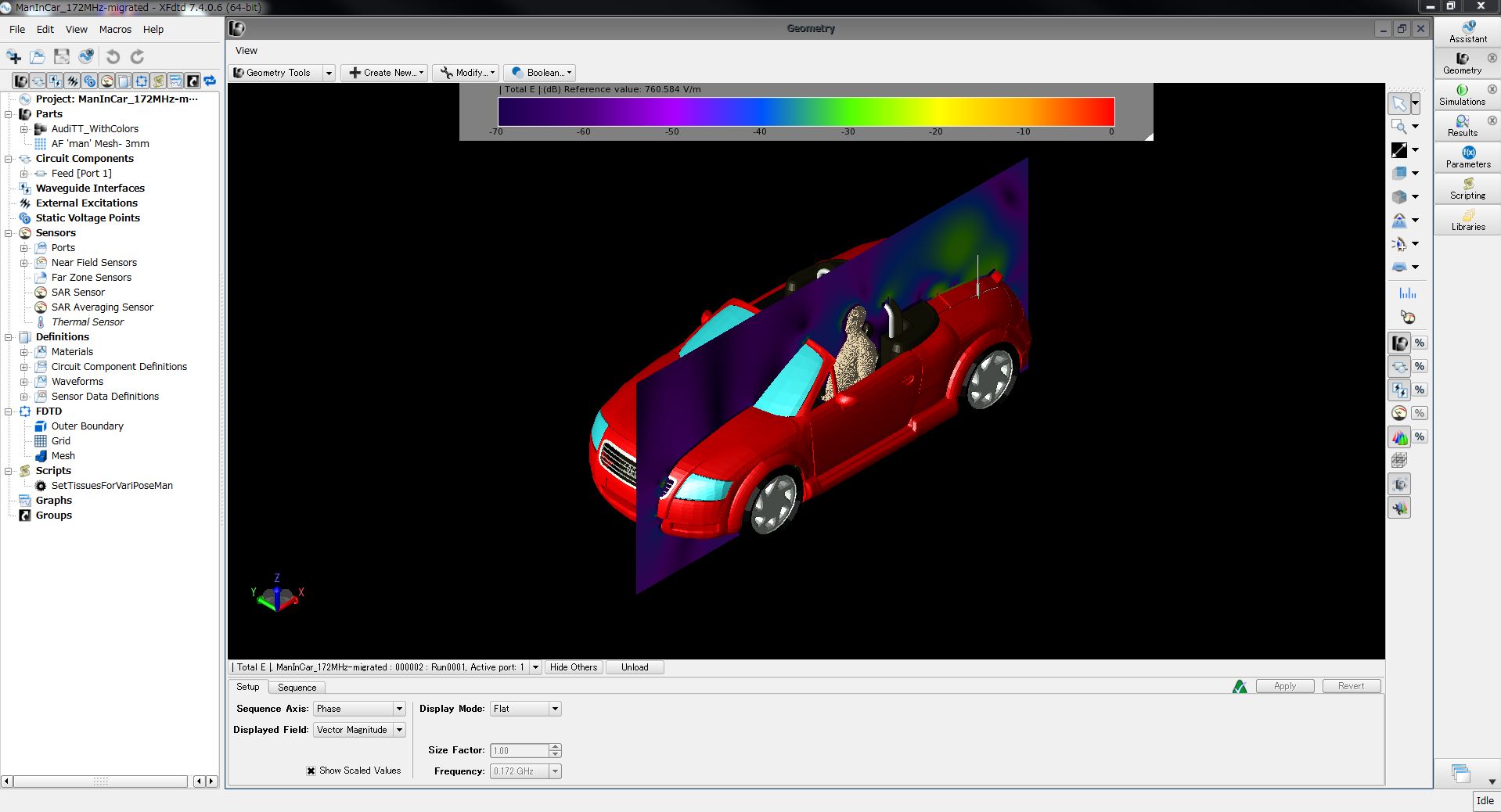Screen dimensions: 1501x812
Task: Open the Simulations workspace panel
Action: 1462,94
